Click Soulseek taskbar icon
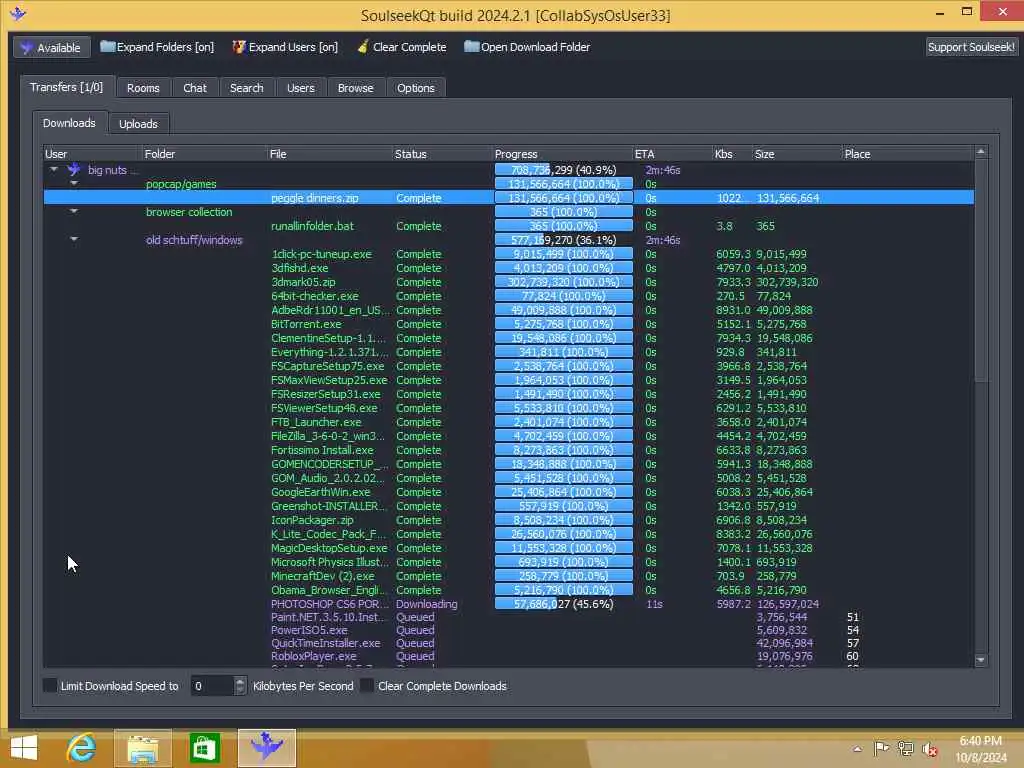Viewport: 1024px width, 768px height. pos(266,748)
